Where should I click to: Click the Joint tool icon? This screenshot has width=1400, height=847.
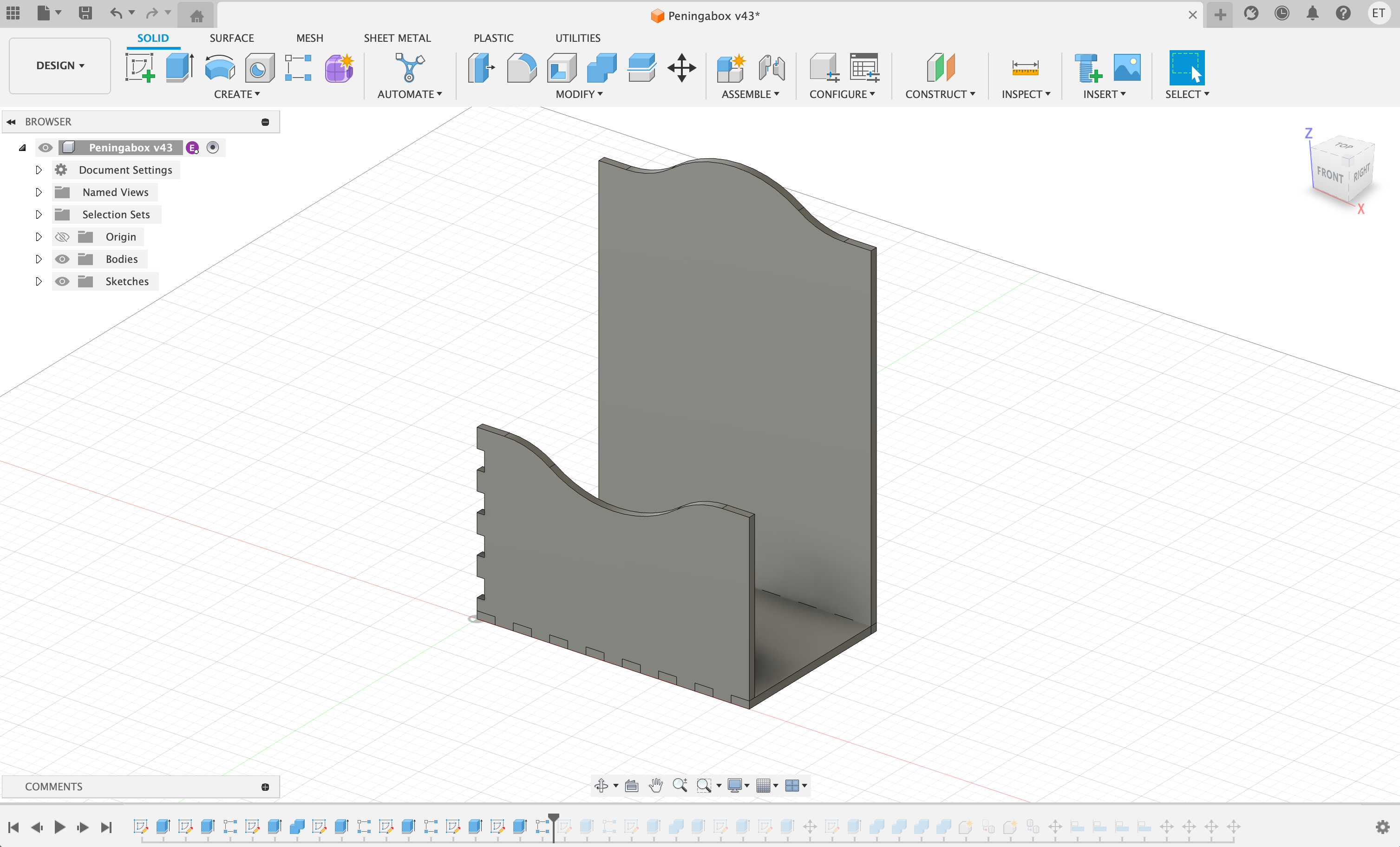pos(772,68)
